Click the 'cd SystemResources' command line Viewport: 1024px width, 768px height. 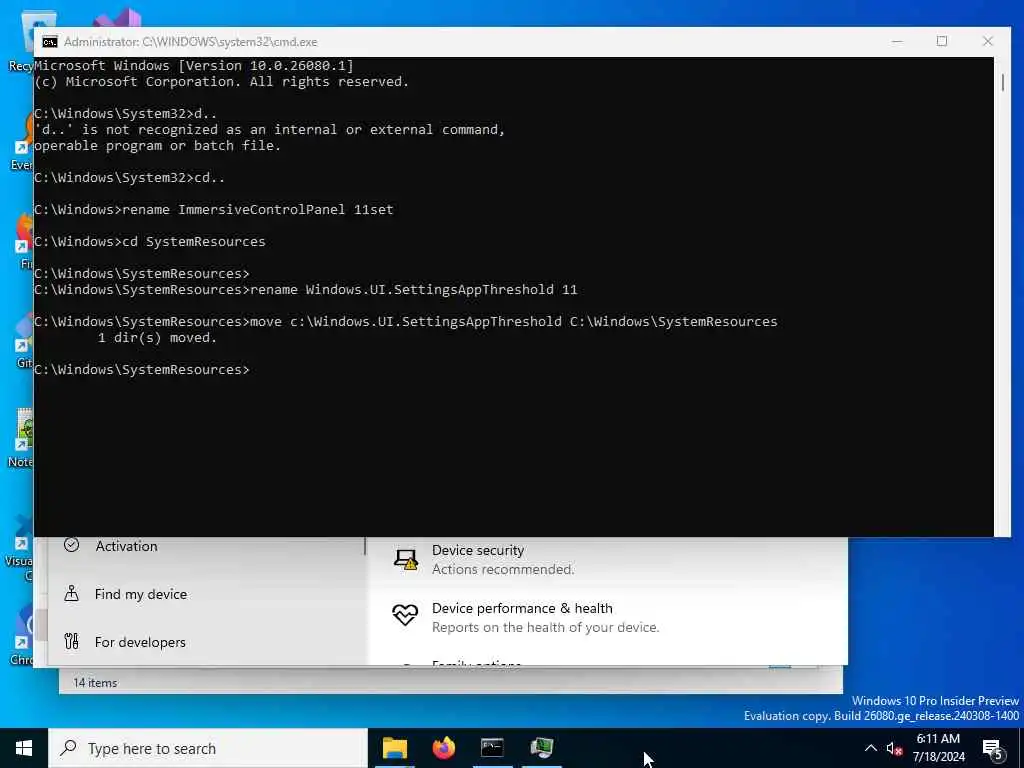[x=150, y=242]
